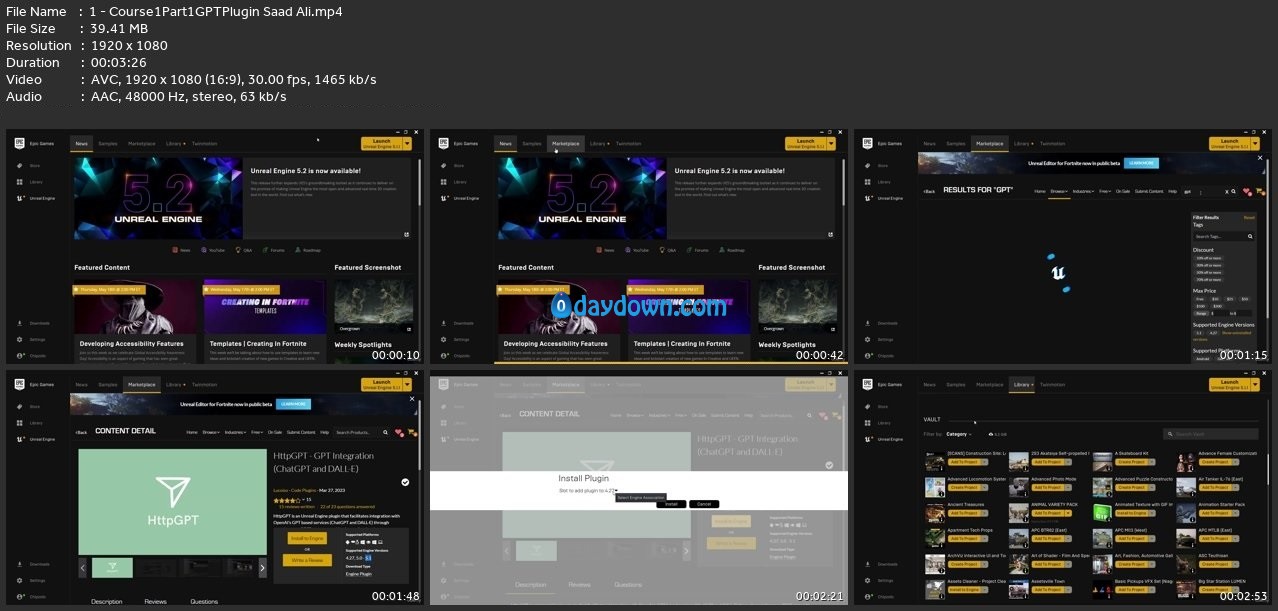Click search magnifier icon in 00:01:48 frame
Viewport: 1278px width, 611px height.
(385, 432)
